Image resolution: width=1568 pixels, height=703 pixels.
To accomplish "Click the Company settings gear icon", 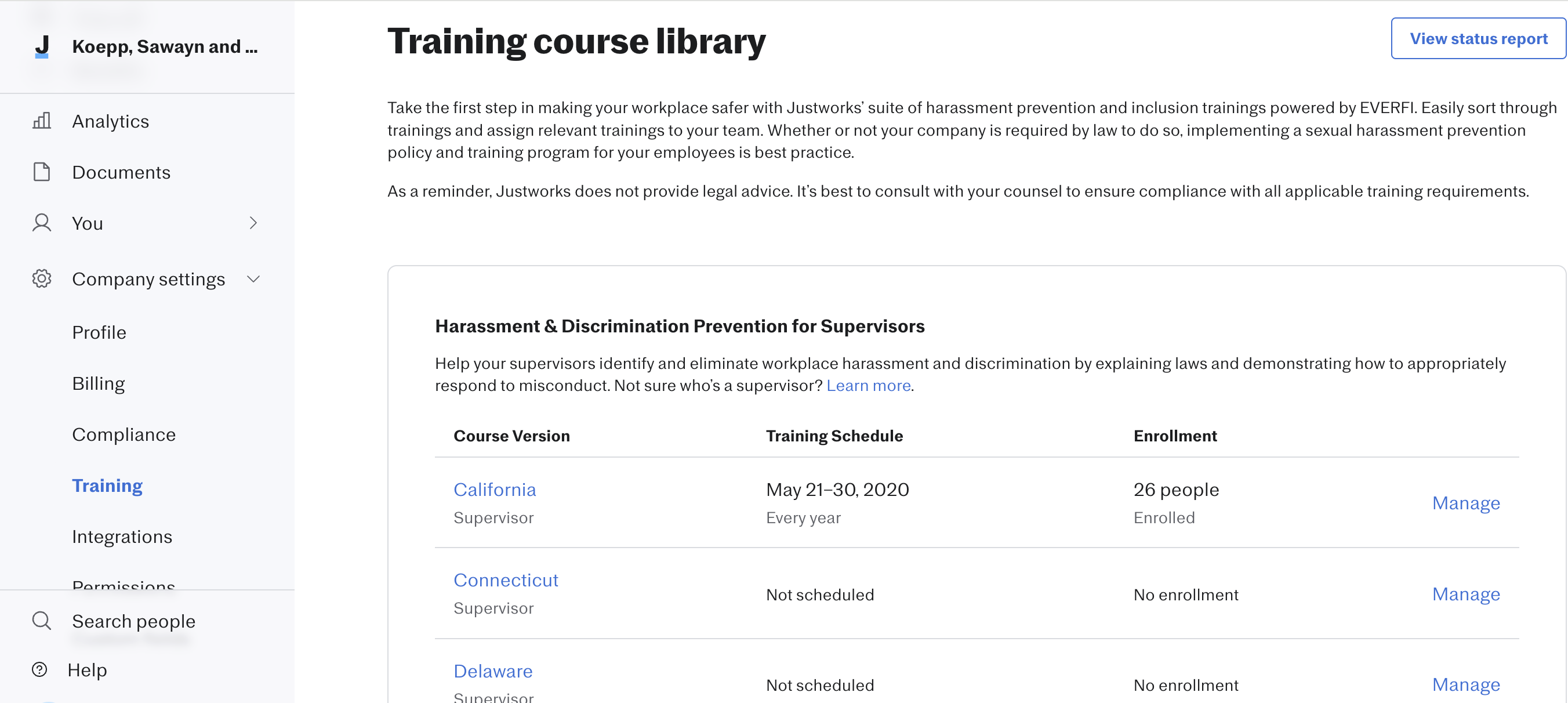I will coord(41,279).
